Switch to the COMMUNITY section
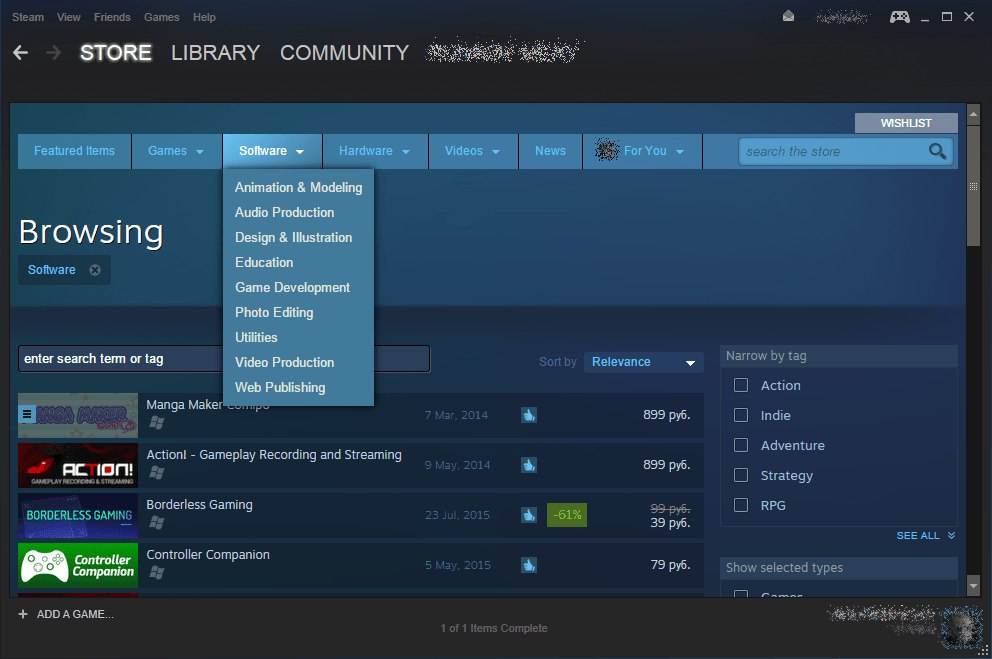This screenshot has height=659, width=992. point(344,52)
